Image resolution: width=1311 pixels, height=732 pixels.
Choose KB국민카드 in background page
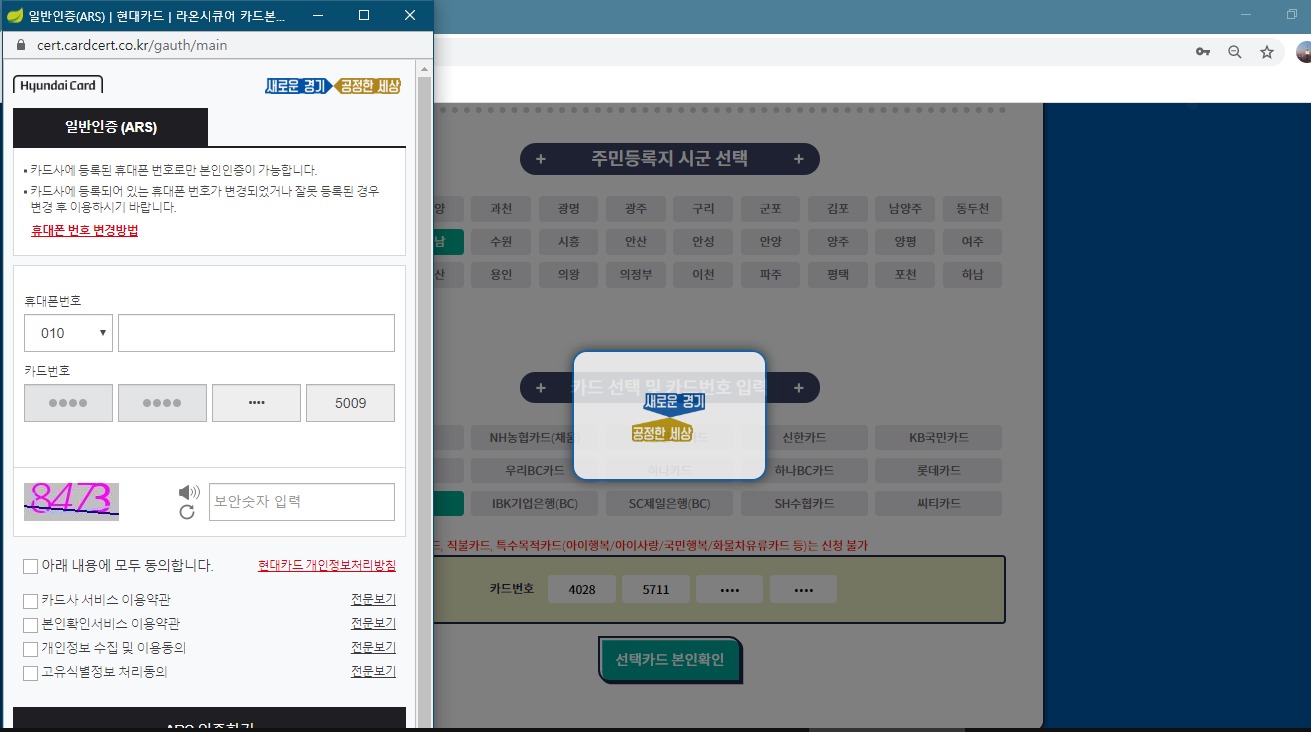pos(938,438)
